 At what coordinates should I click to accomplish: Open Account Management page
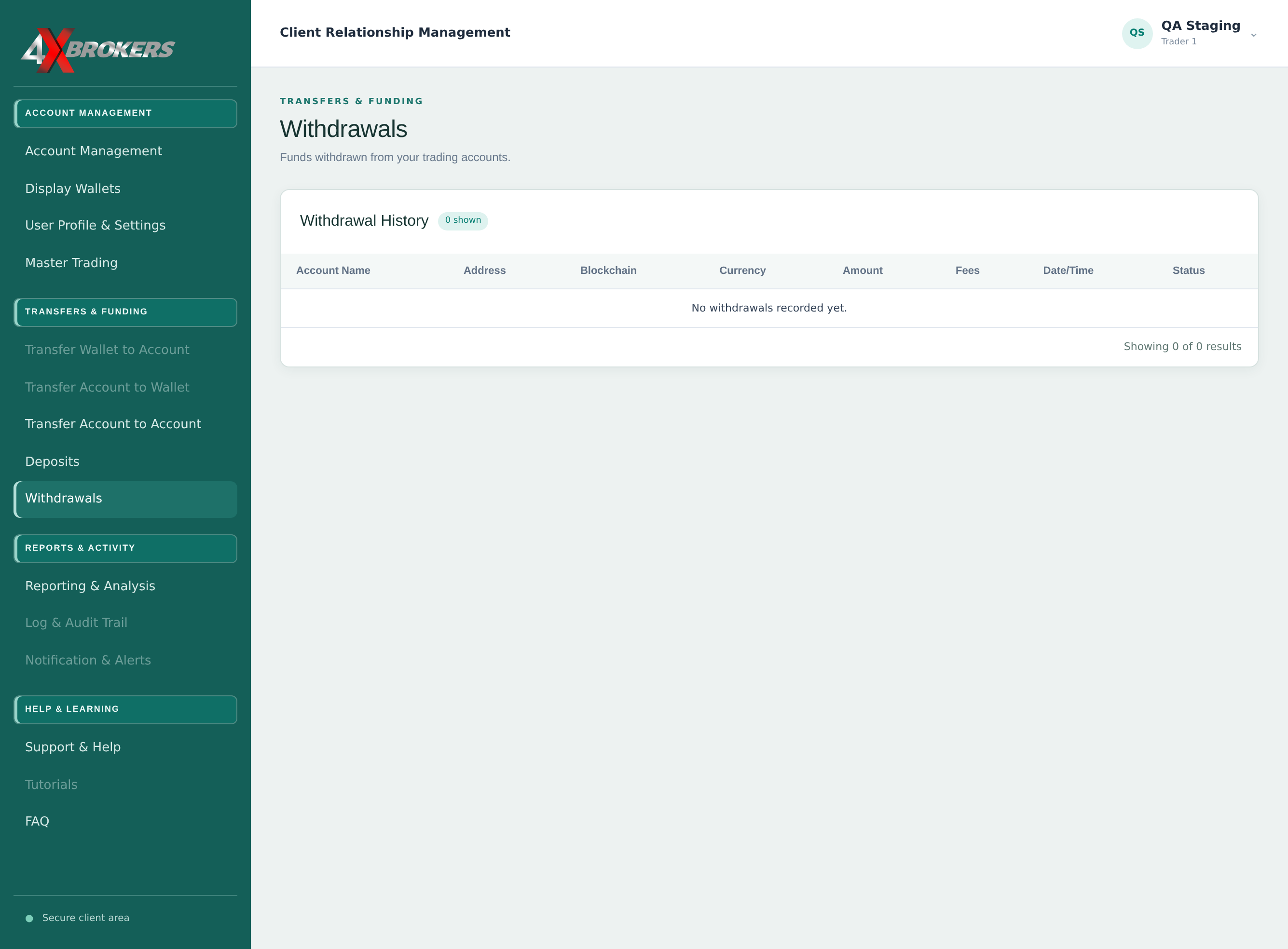[125, 151]
